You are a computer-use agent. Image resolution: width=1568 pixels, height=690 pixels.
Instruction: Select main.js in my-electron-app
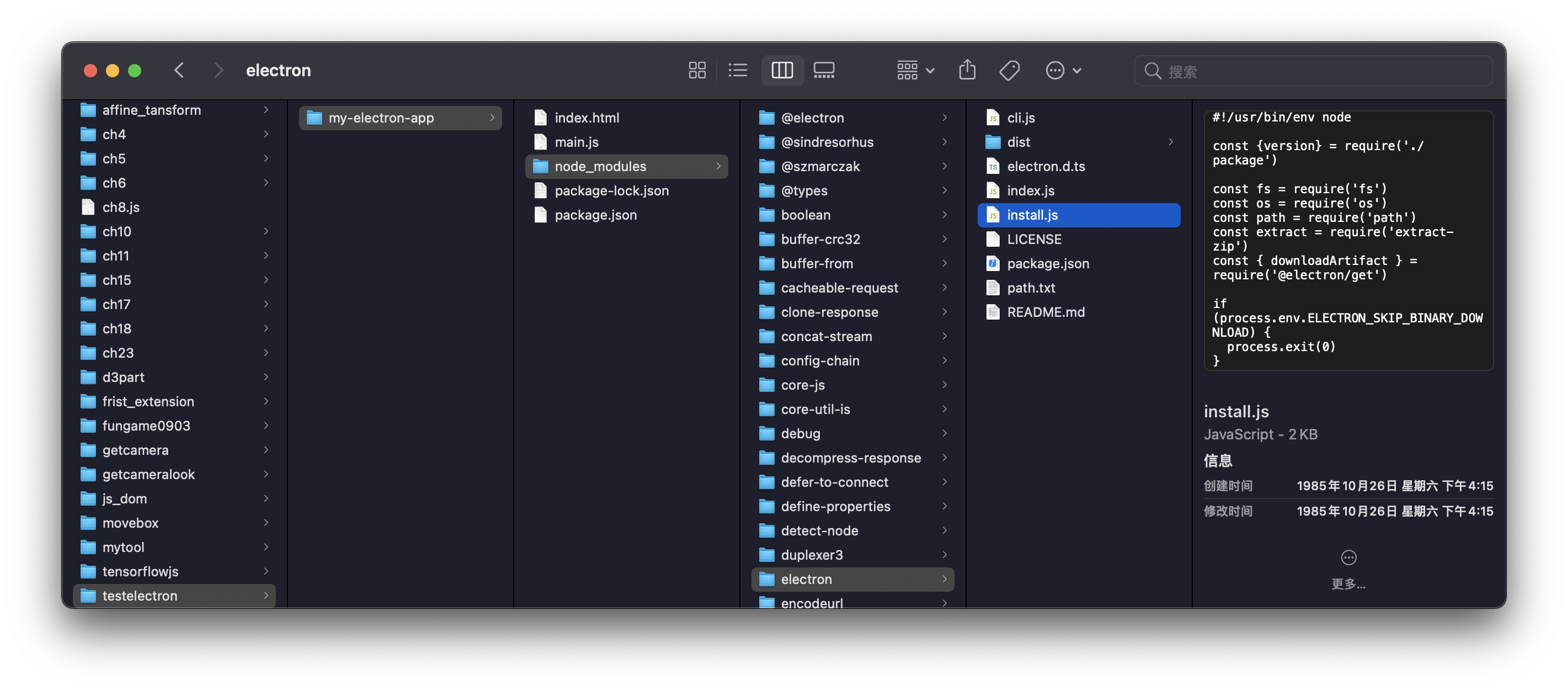[x=576, y=142]
